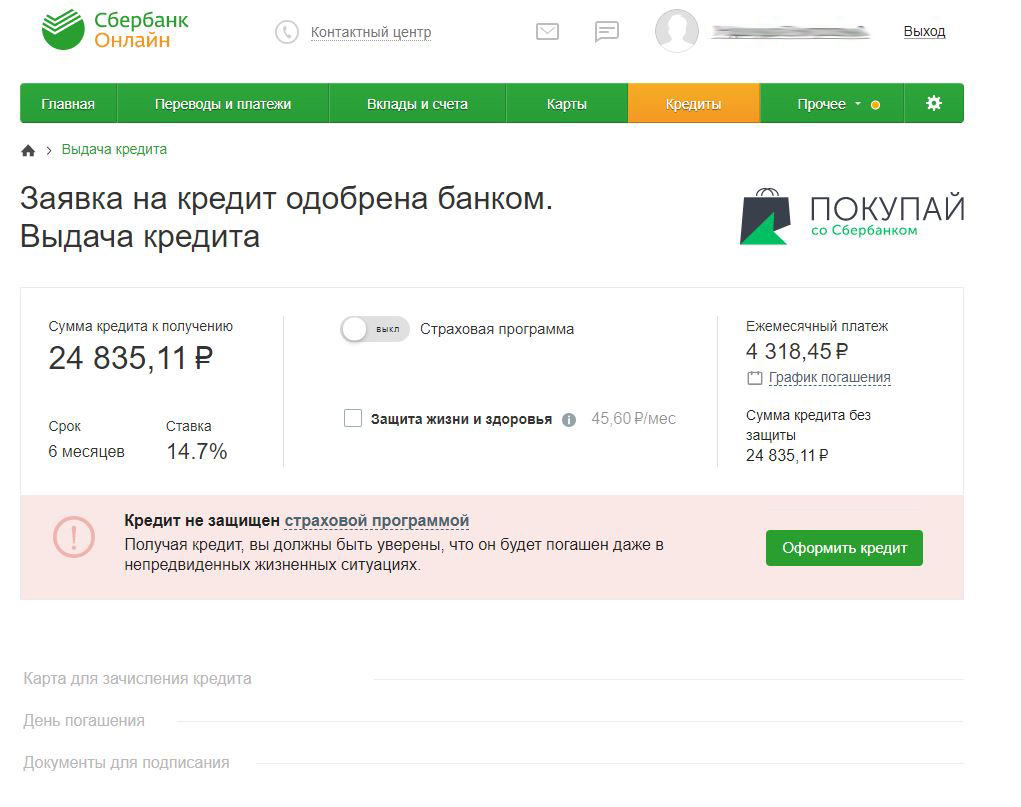
Task: Open the Кредиты tab
Action: click(693, 104)
